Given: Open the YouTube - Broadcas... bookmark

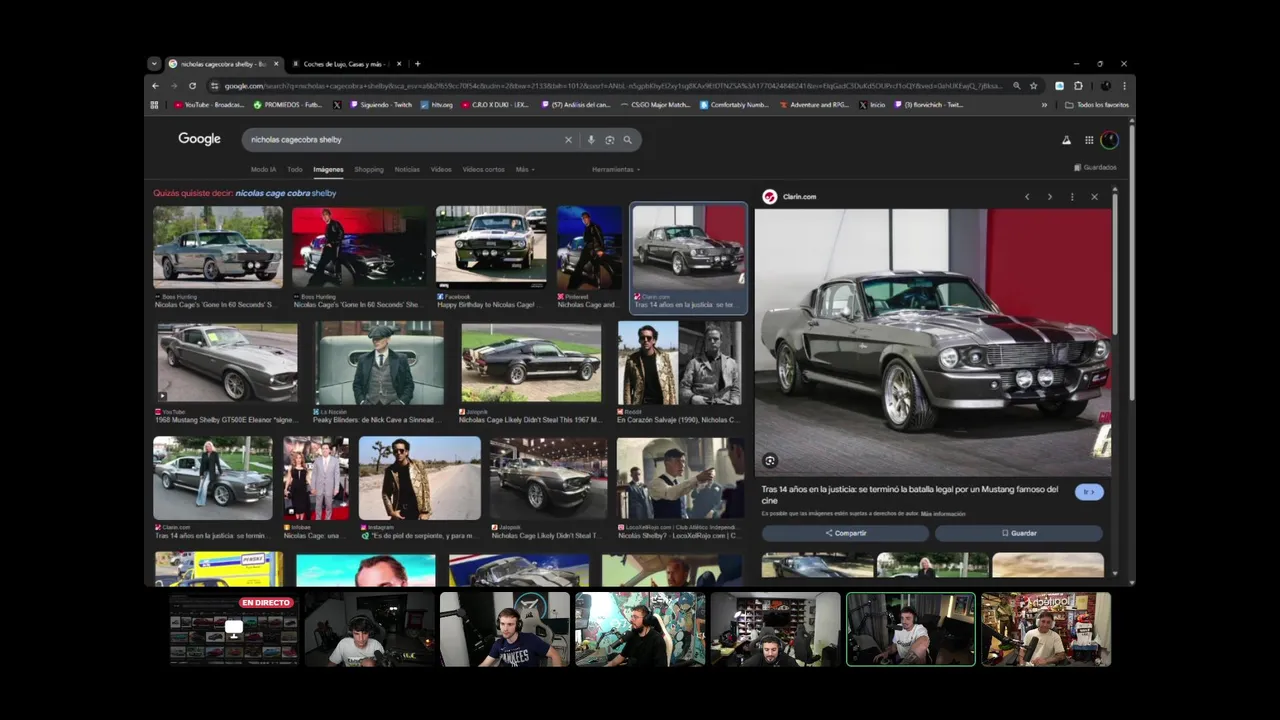Looking at the screenshot, I should click(x=209, y=105).
